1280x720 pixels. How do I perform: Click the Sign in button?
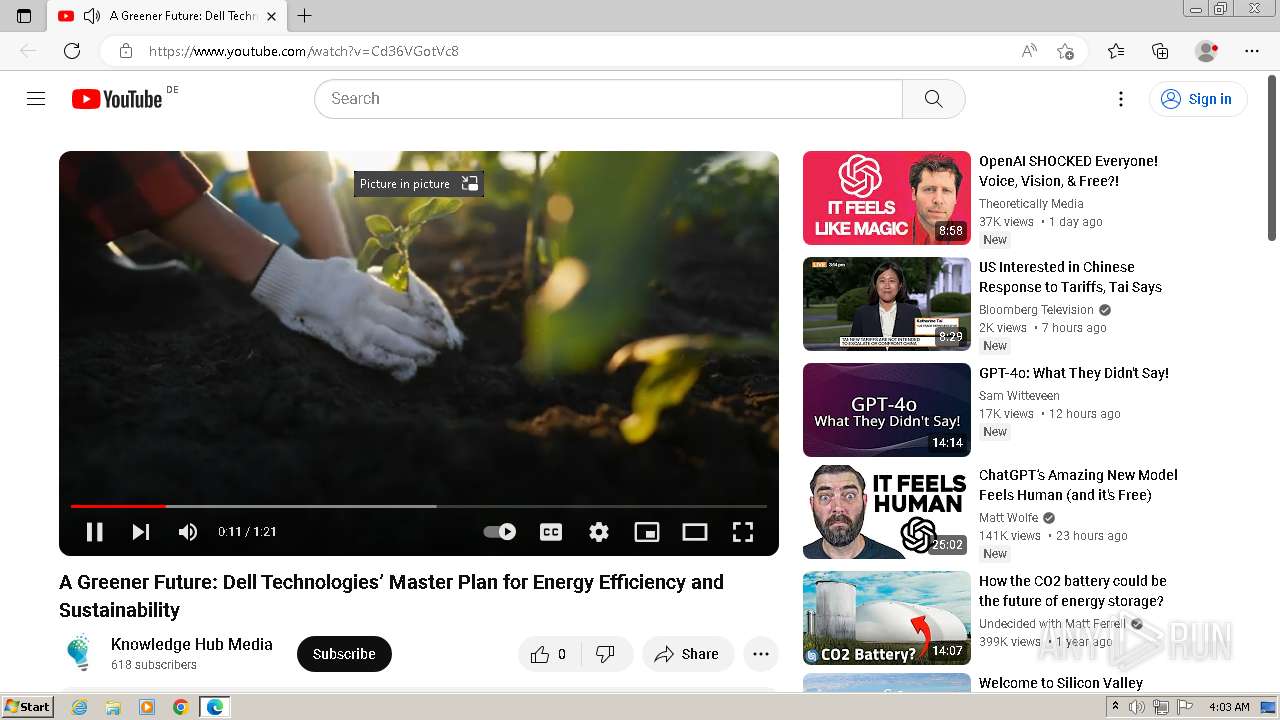[x=1198, y=99]
